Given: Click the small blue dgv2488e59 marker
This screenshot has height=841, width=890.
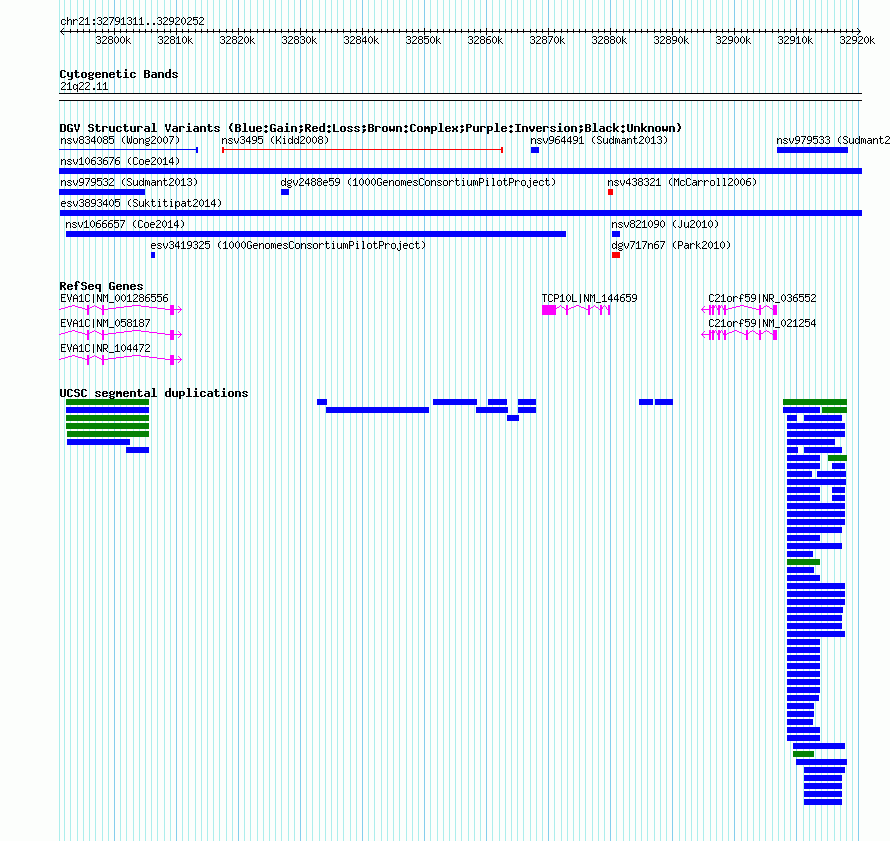Looking at the screenshot, I should [285, 192].
